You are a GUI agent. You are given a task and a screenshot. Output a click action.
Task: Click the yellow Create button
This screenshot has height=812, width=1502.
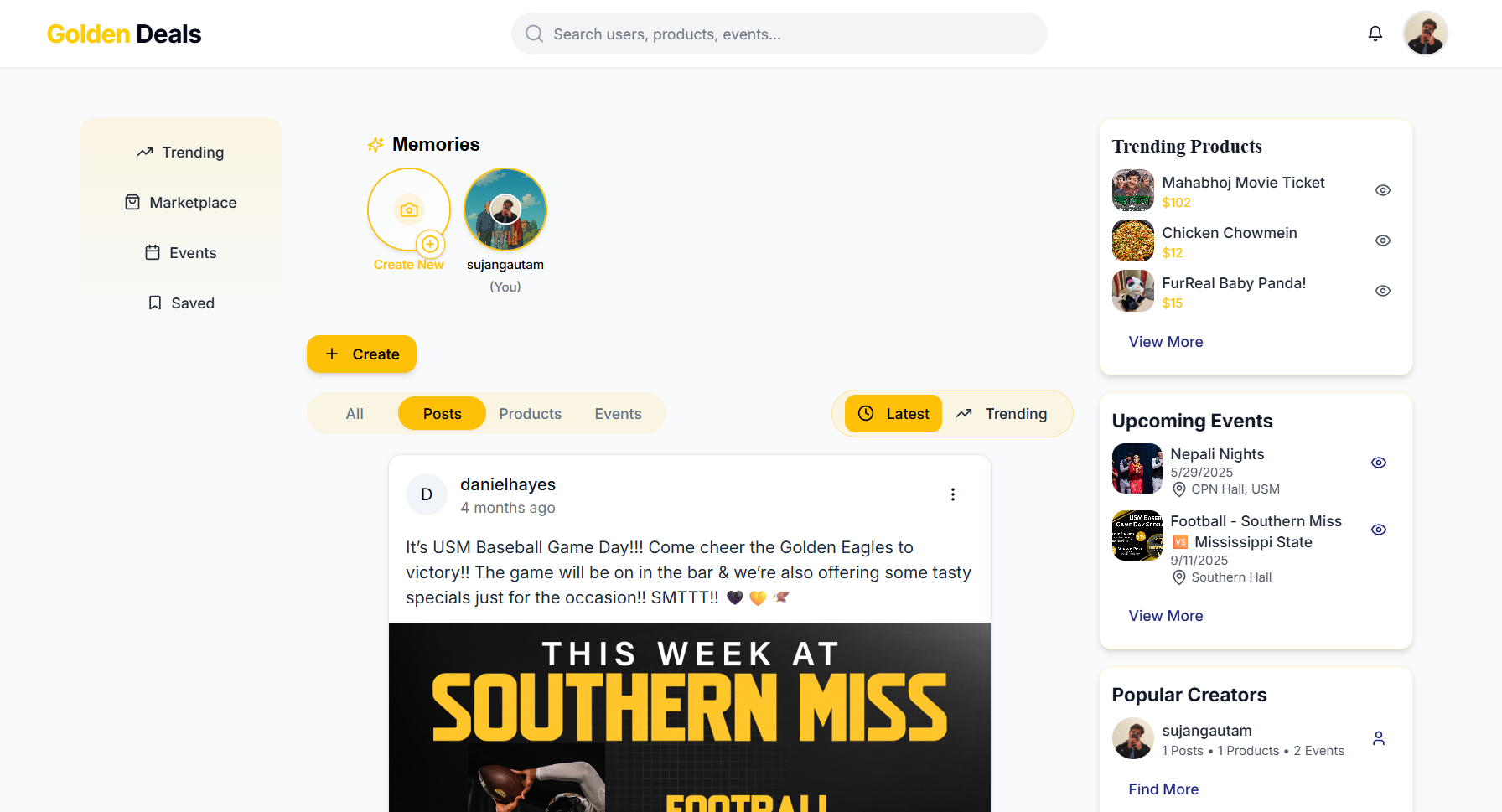tap(361, 354)
